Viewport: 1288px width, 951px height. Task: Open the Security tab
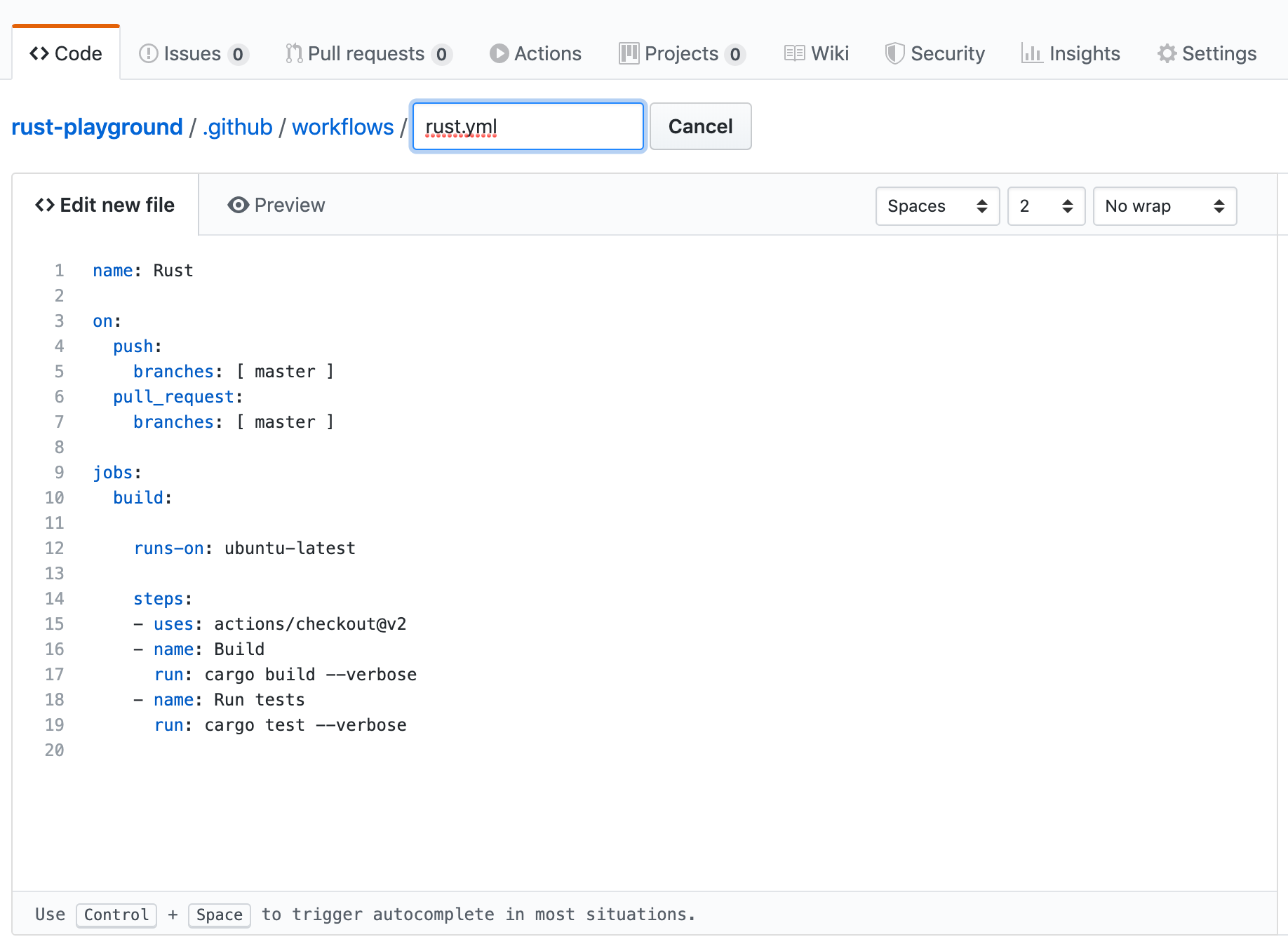[x=935, y=53]
